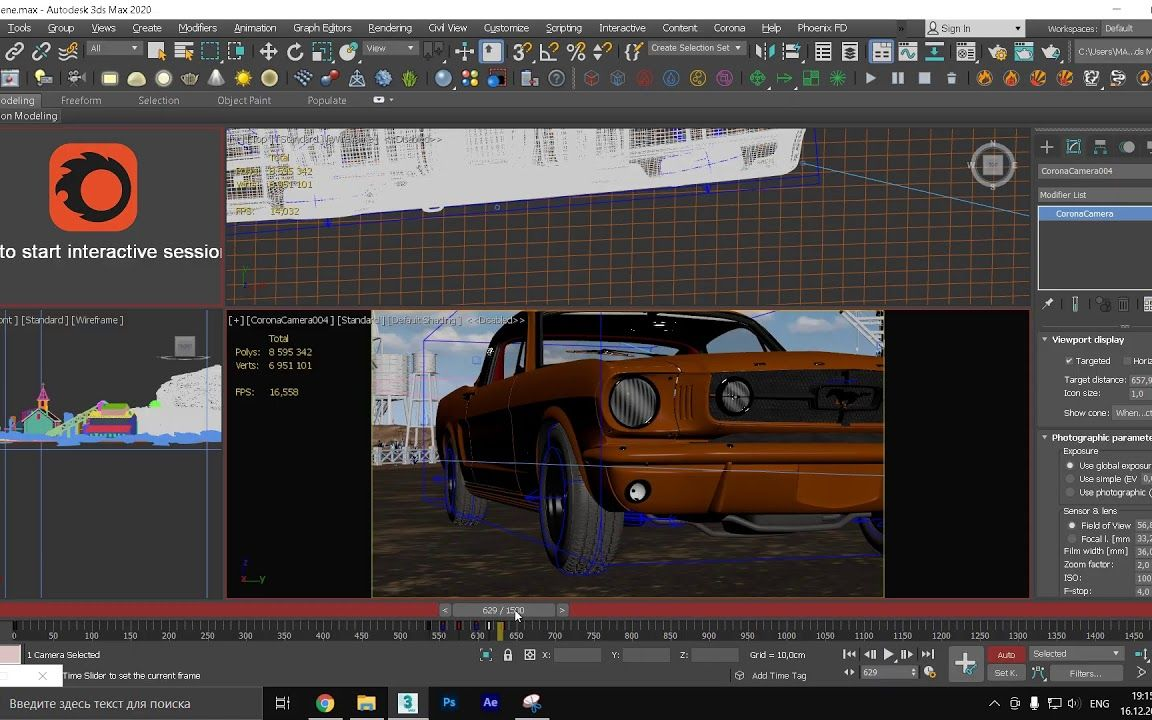Open the Selected key filter dropdown
1152x720 pixels.
1077,654
